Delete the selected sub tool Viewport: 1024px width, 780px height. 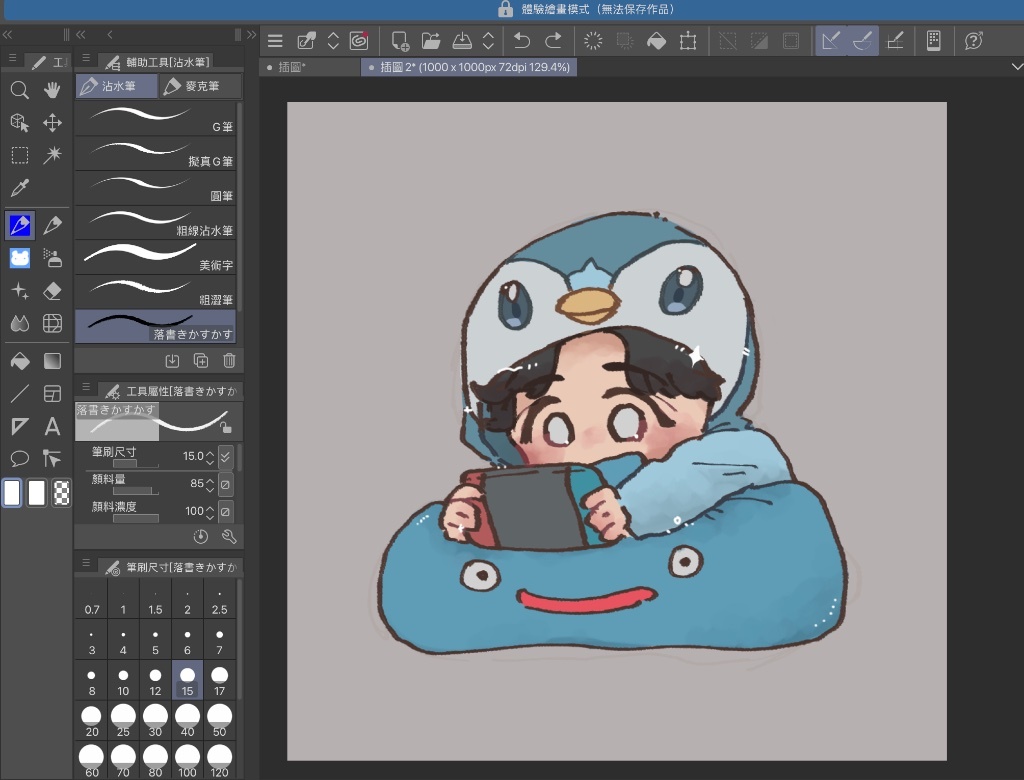click(x=229, y=361)
